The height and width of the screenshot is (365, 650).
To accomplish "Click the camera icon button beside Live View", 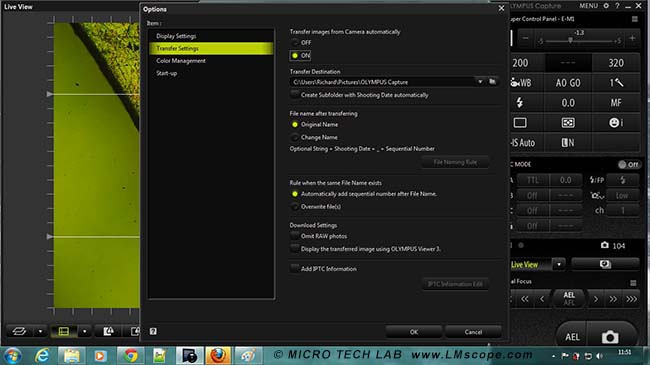I will click(x=605, y=264).
